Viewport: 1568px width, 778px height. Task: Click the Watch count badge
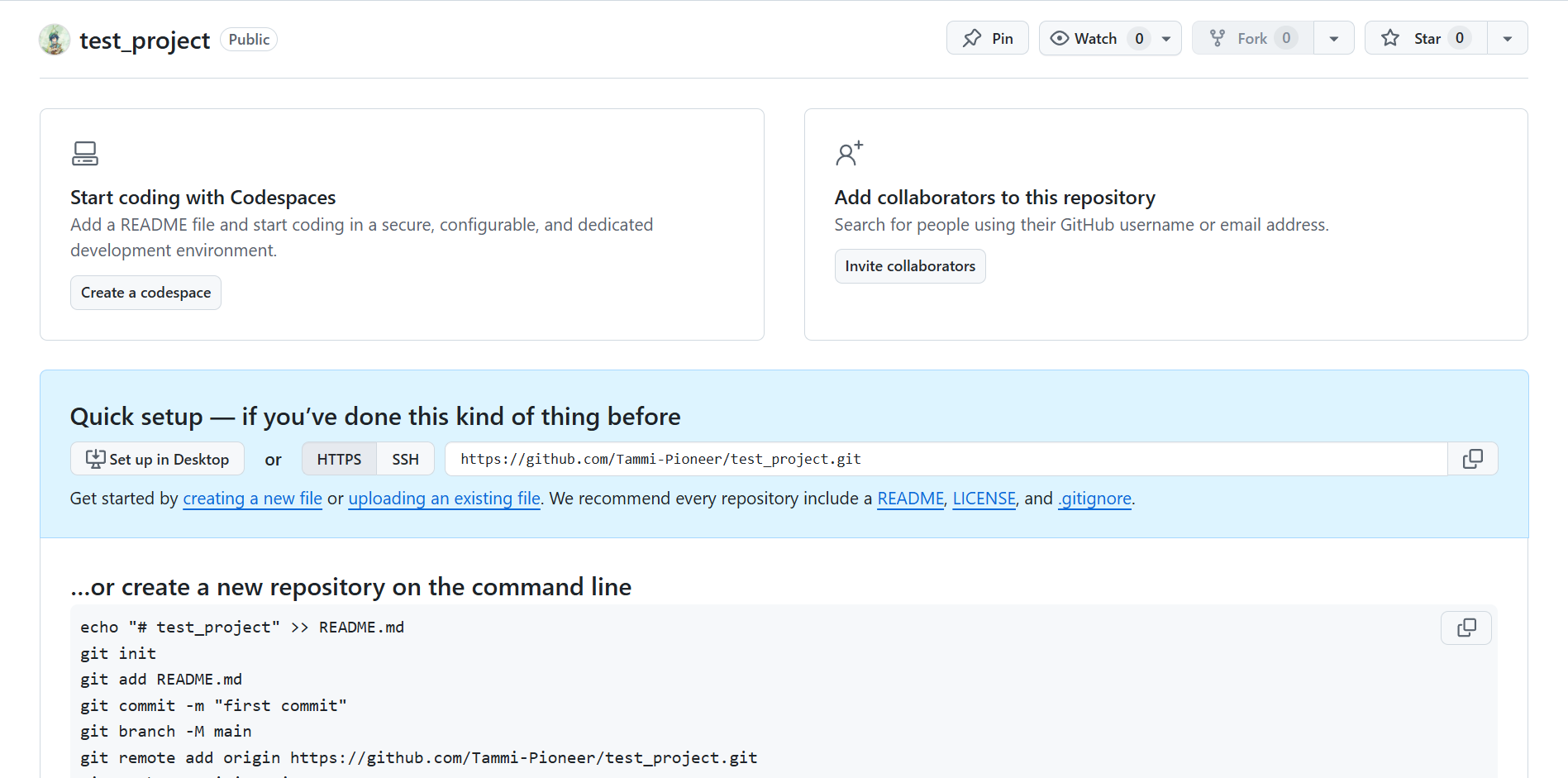(1139, 38)
